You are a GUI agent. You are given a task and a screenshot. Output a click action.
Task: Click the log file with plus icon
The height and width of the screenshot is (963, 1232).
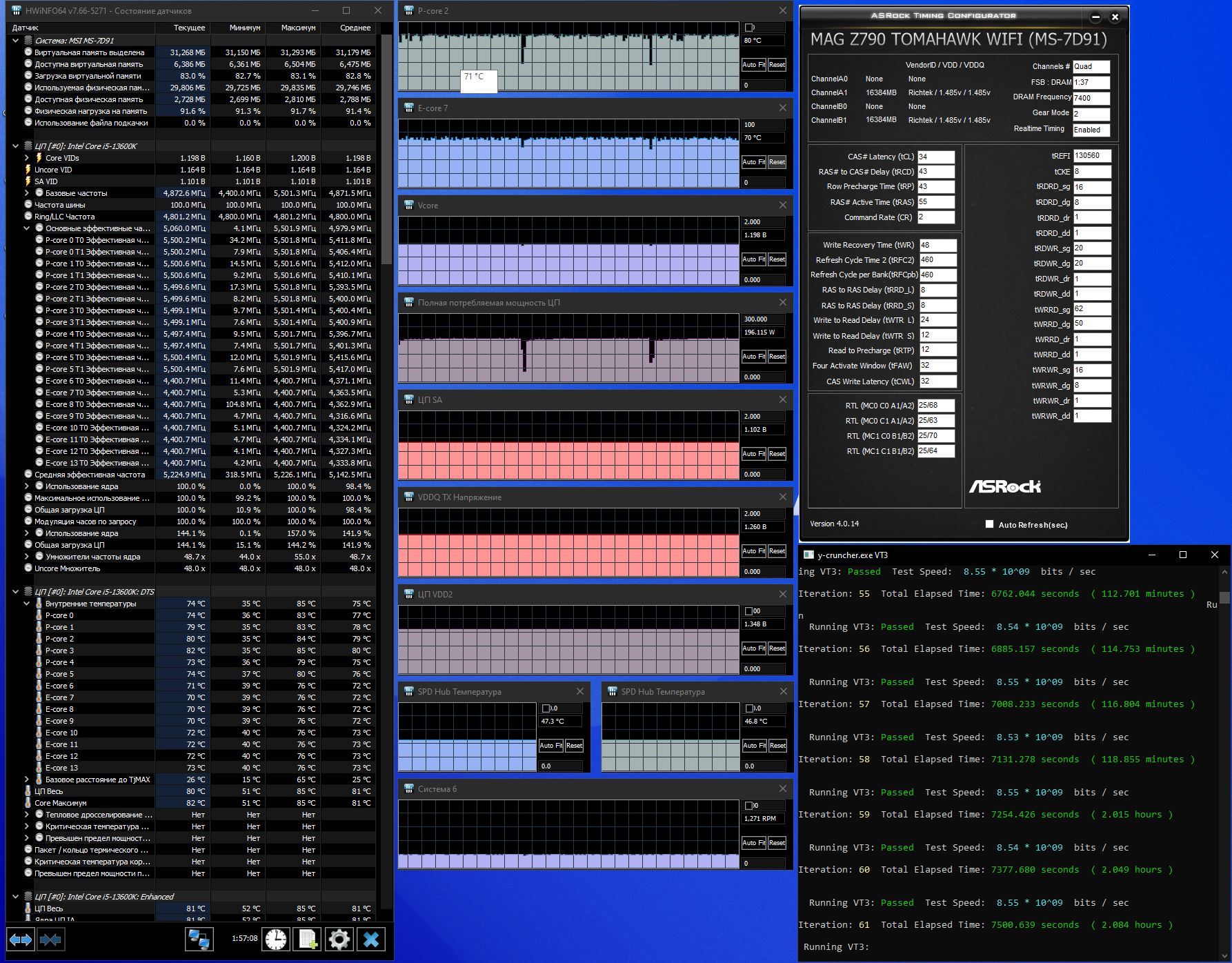[x=307, y=940]
